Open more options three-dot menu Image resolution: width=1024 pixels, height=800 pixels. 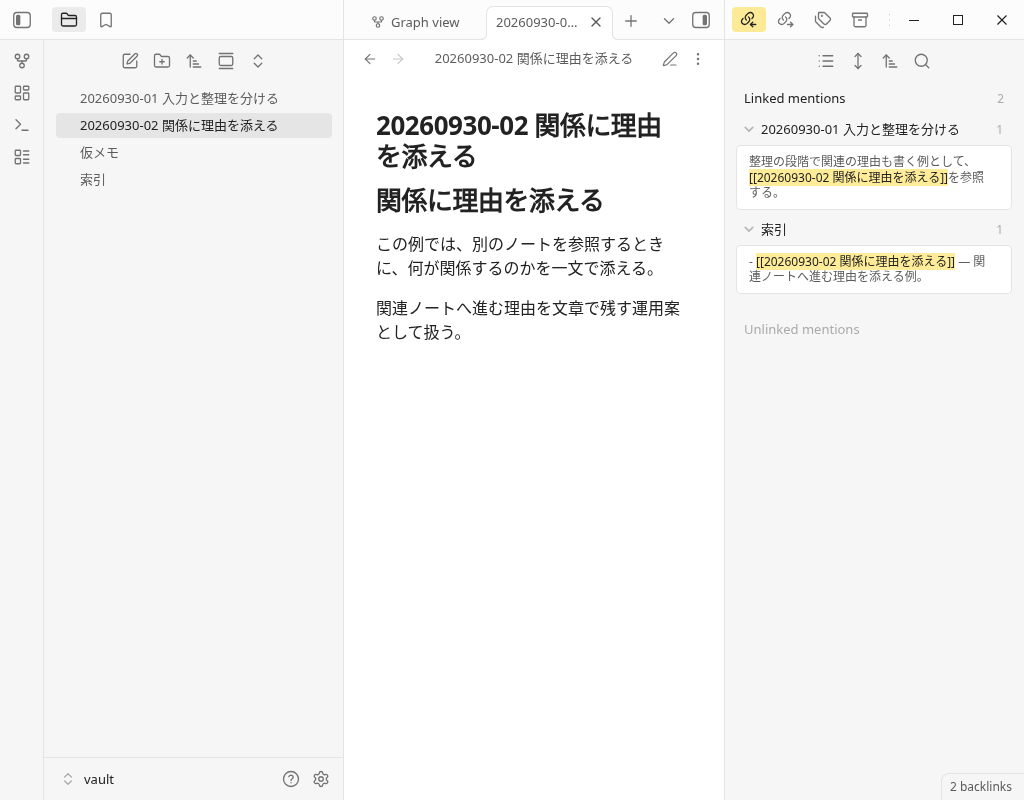click(x=698, y=59)
